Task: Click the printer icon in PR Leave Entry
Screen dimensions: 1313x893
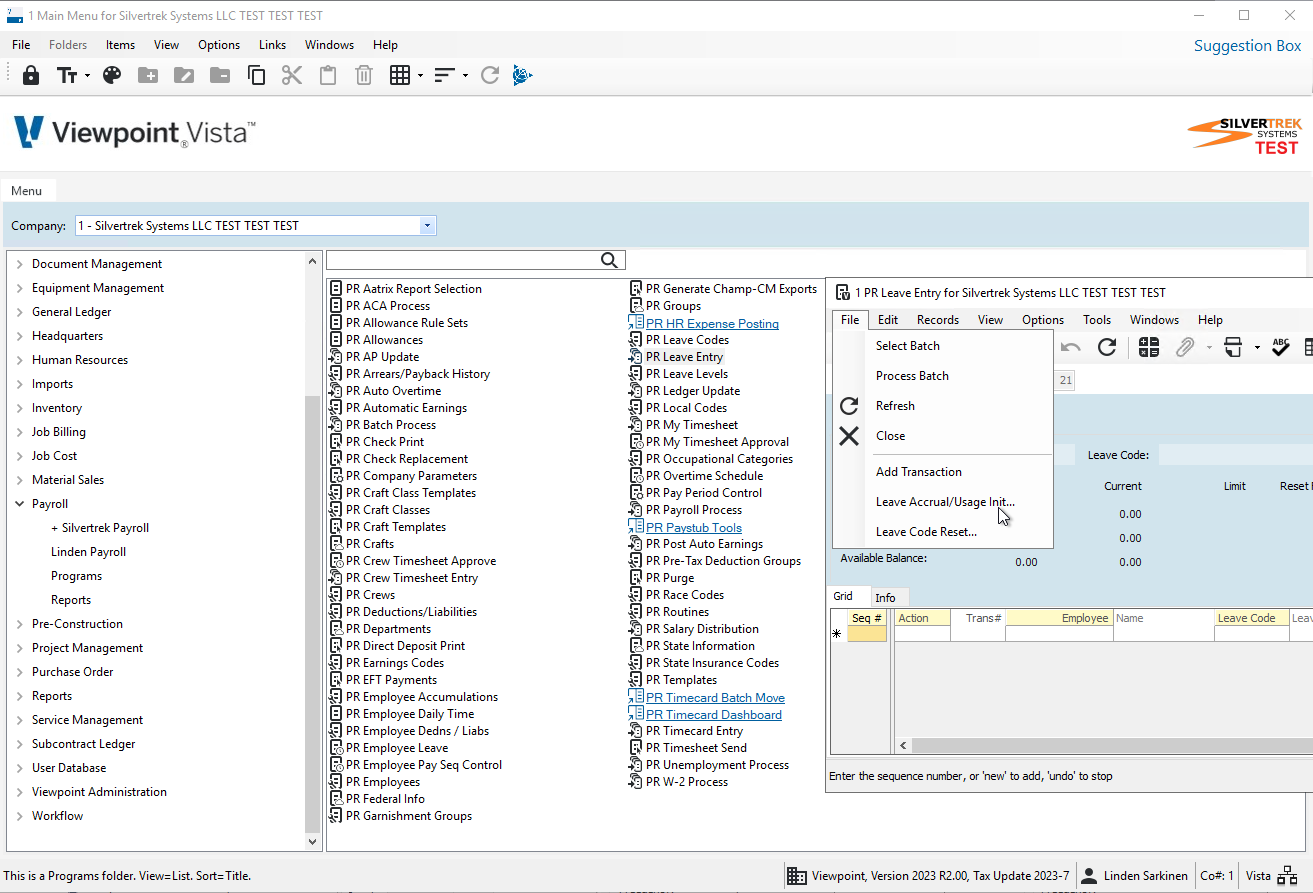Action: tap(1233, 347)
